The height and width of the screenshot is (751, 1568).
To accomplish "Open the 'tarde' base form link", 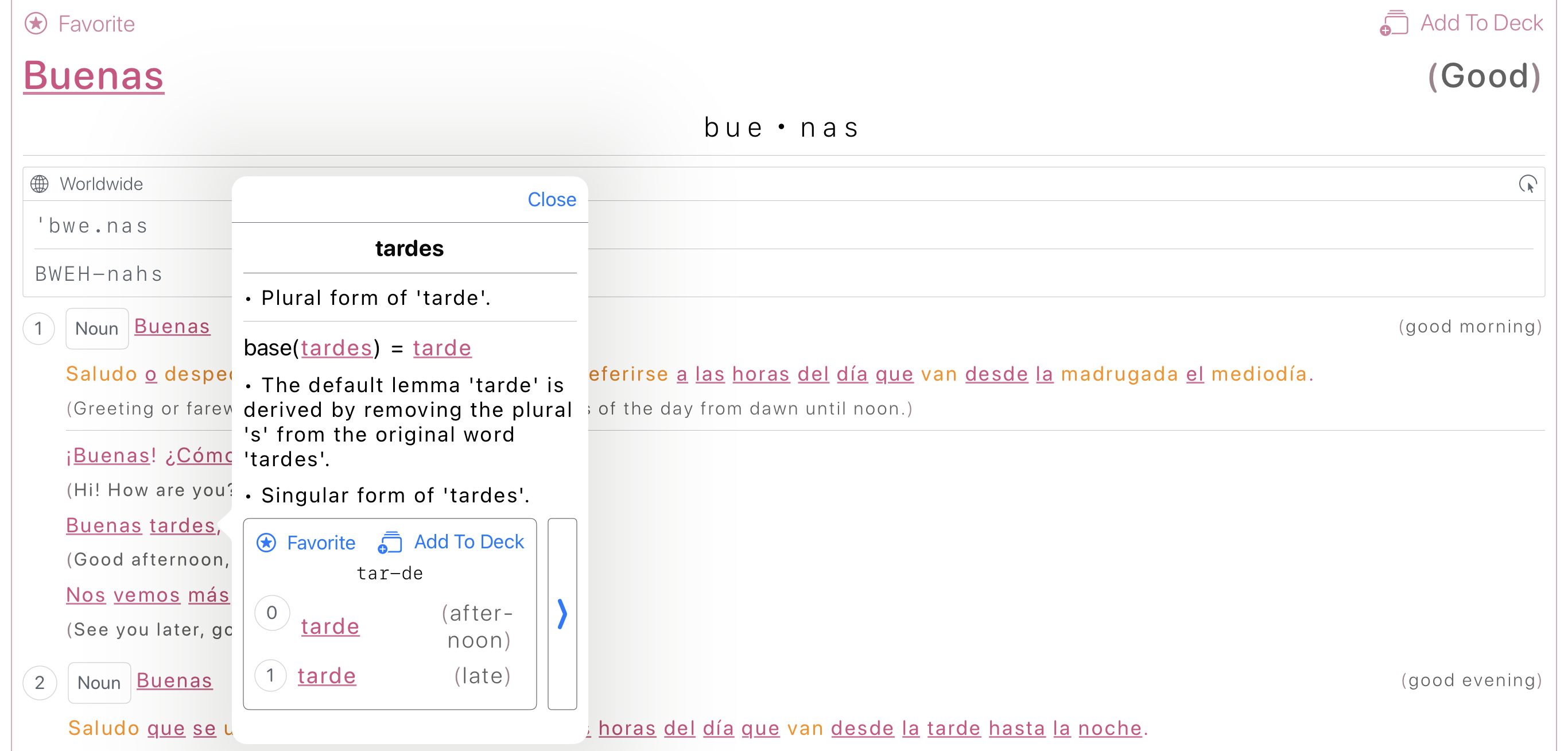I will point(441,348).
